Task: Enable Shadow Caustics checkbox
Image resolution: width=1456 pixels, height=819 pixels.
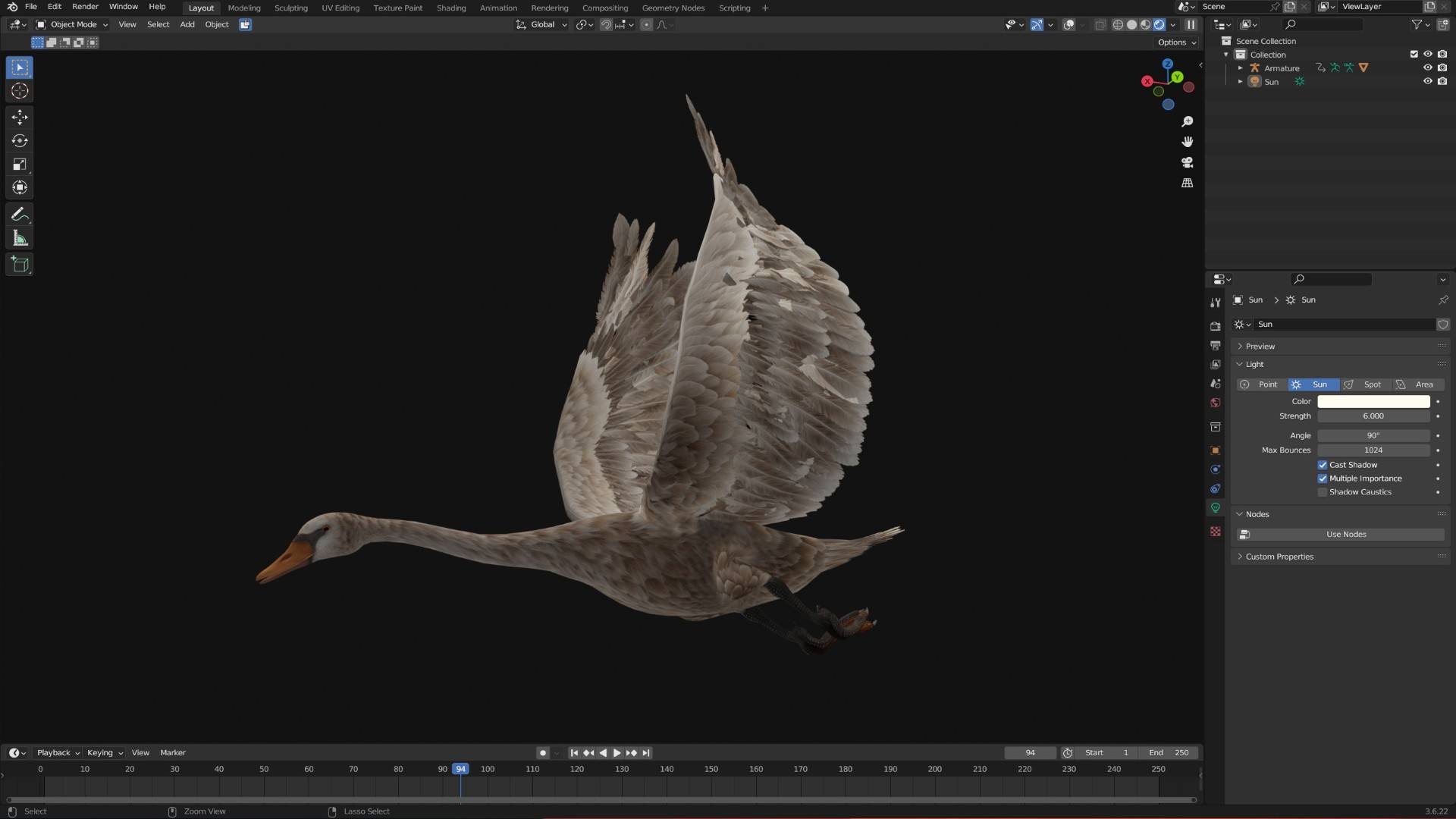Action: click(1323, 492)
